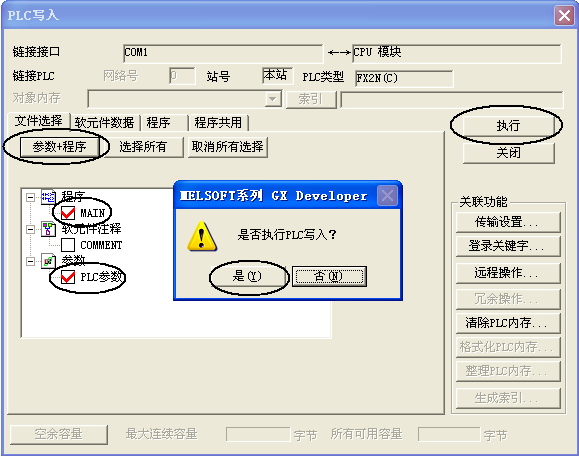Image resolution: width=579 pixels, height=456 pixels.
Task: Cancel write with 否(N) button
Action: pyautogui.click(x=329, y=276)
